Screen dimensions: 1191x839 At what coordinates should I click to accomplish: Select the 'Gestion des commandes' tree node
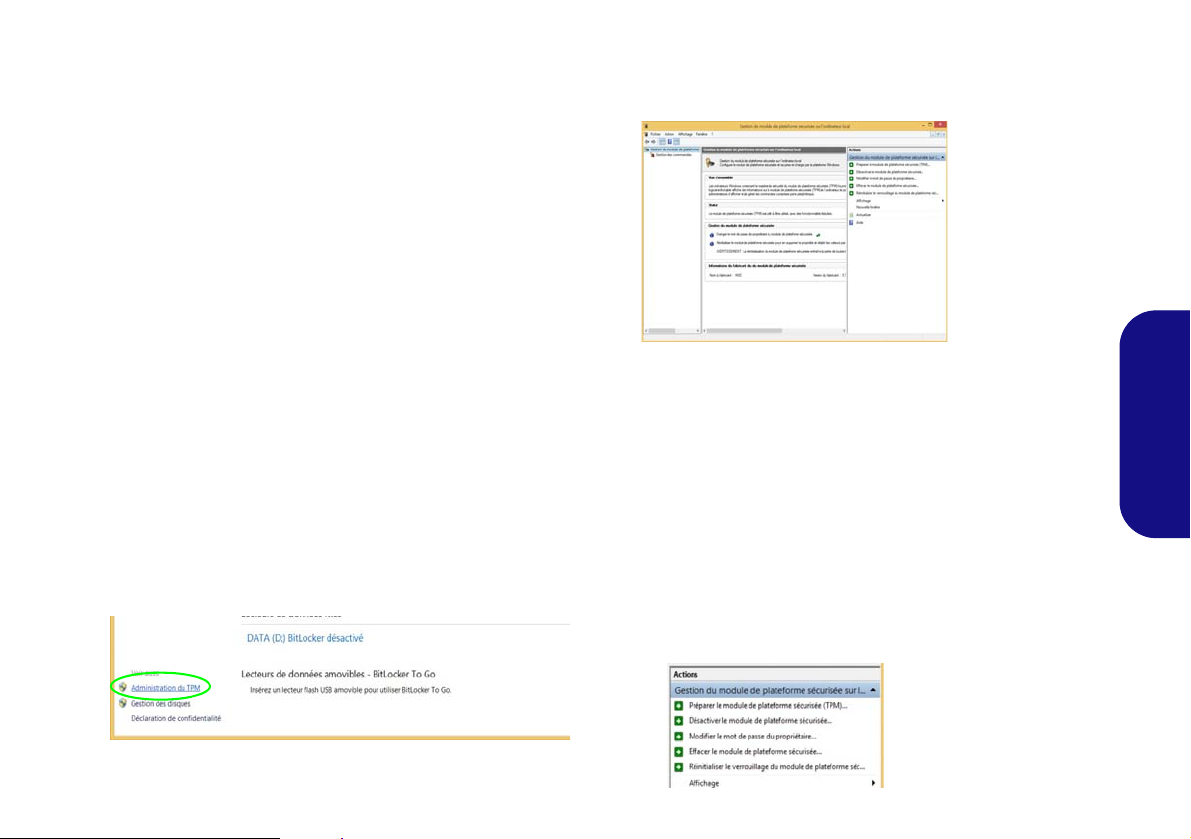[674, 155]
